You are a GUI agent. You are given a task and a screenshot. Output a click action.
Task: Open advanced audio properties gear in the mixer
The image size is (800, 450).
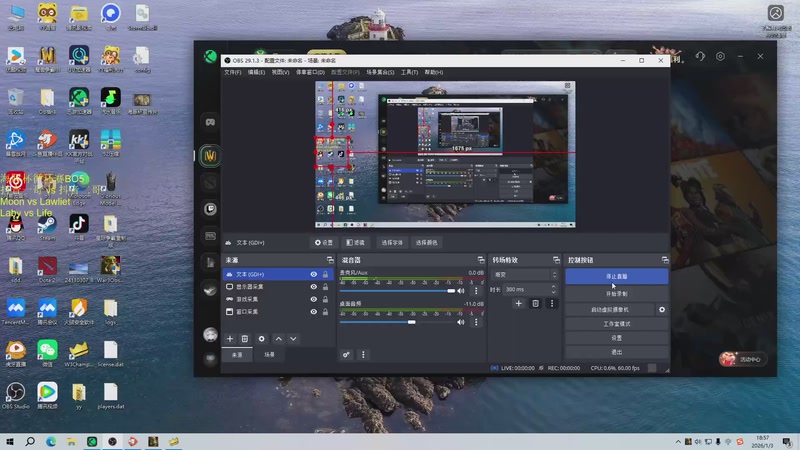pyautogui.click(x=347, y=354)
